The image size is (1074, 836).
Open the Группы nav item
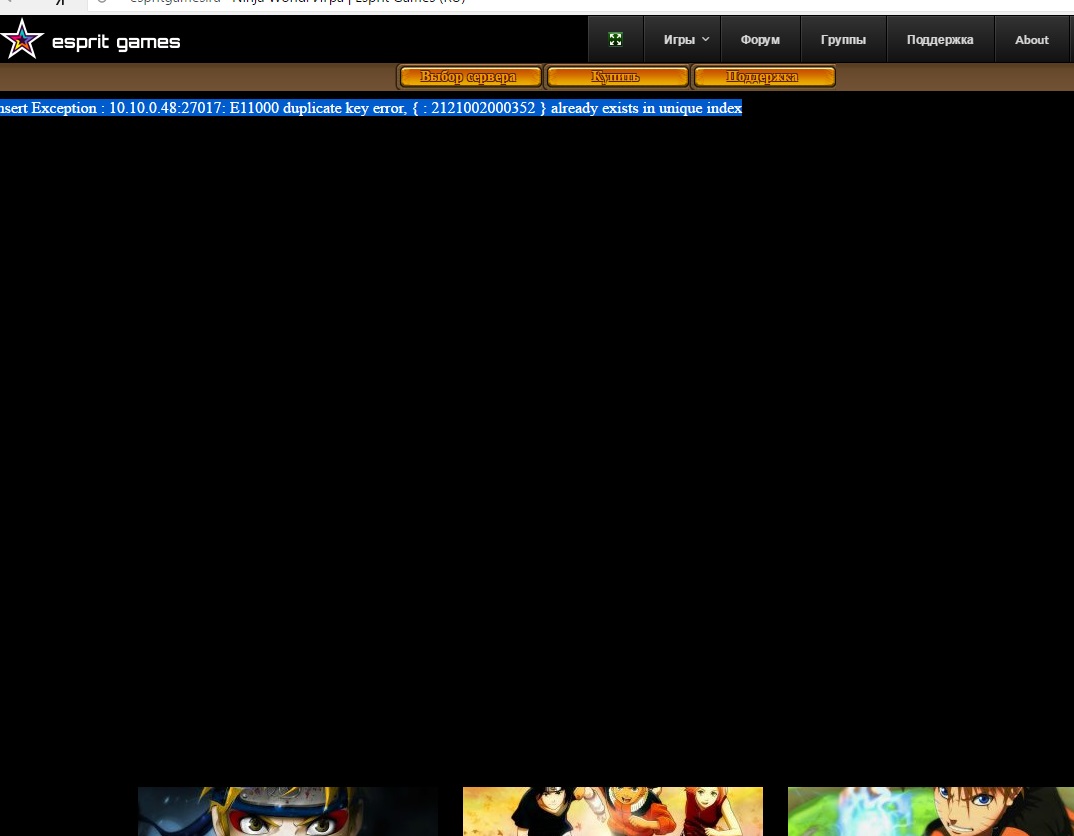843,40
